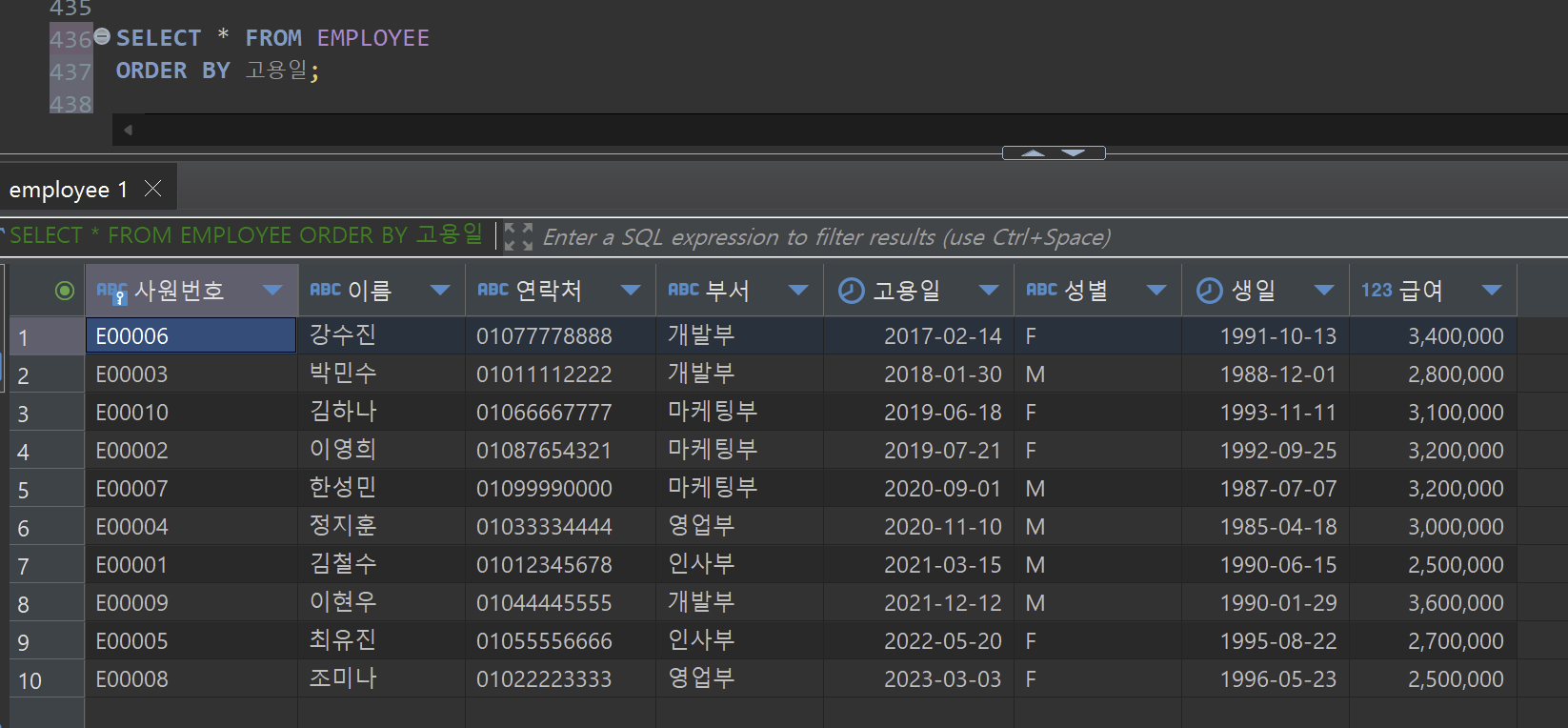Open 고용일 column filter dropdown
Screen dimensions: 1568x728
[x=989, y=291]
